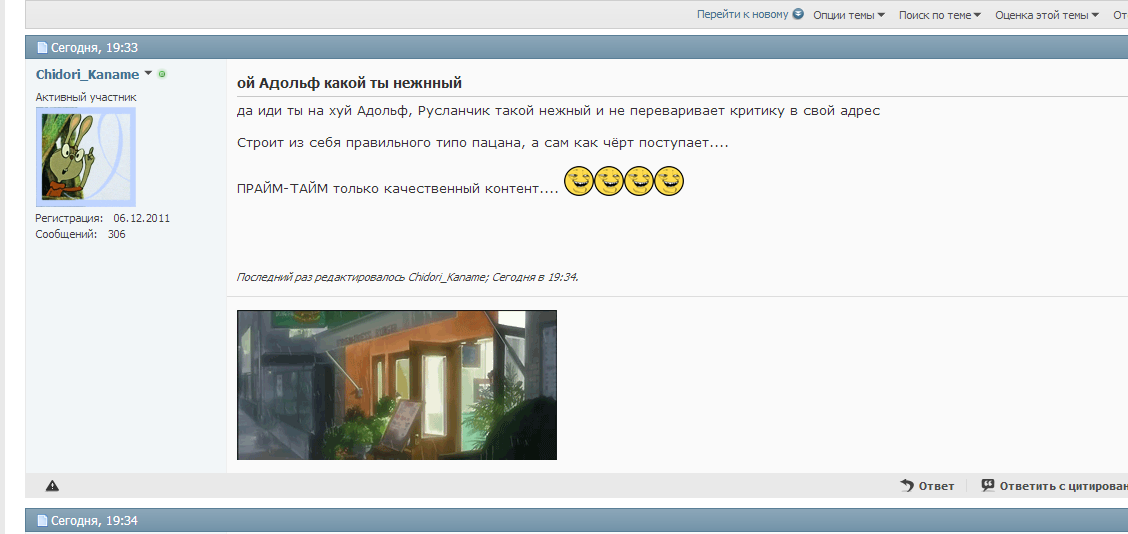Screen dimensions: 1128x534
Task: Open Chidori_Kaname's user profile link
Action: (87, 74)
